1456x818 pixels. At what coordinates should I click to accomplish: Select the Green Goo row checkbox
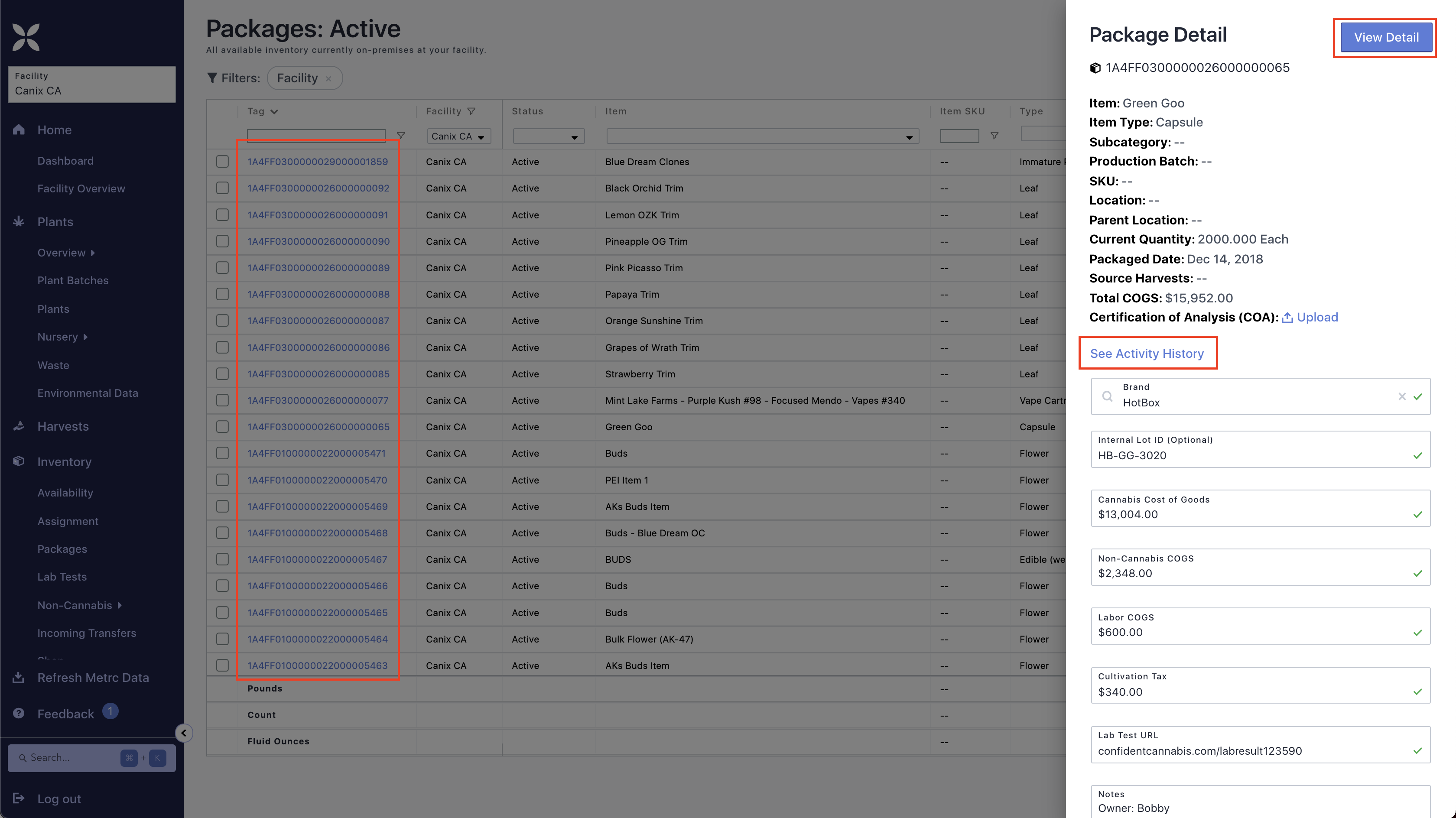(223, 427)
